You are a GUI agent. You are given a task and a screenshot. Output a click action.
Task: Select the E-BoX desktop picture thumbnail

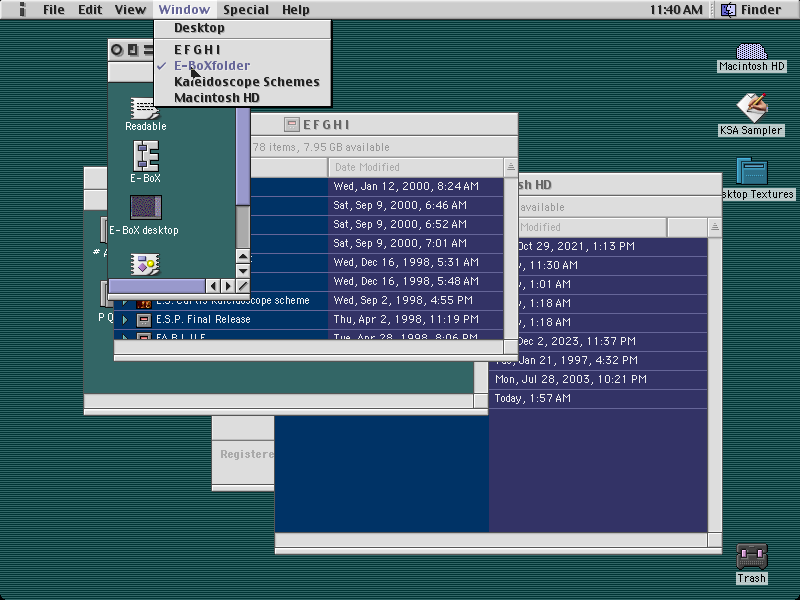click(146, 208)
